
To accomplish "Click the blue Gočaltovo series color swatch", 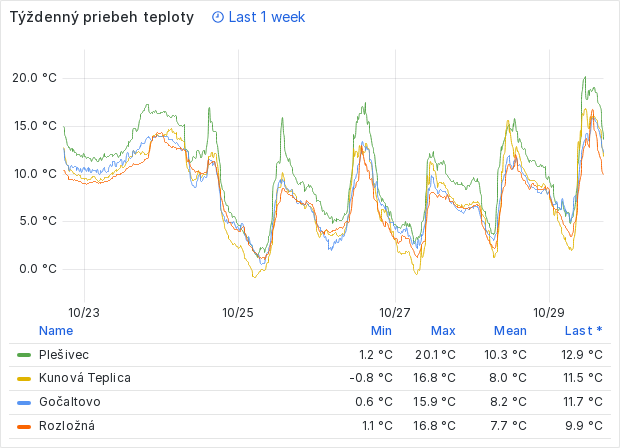I will 24,402.
